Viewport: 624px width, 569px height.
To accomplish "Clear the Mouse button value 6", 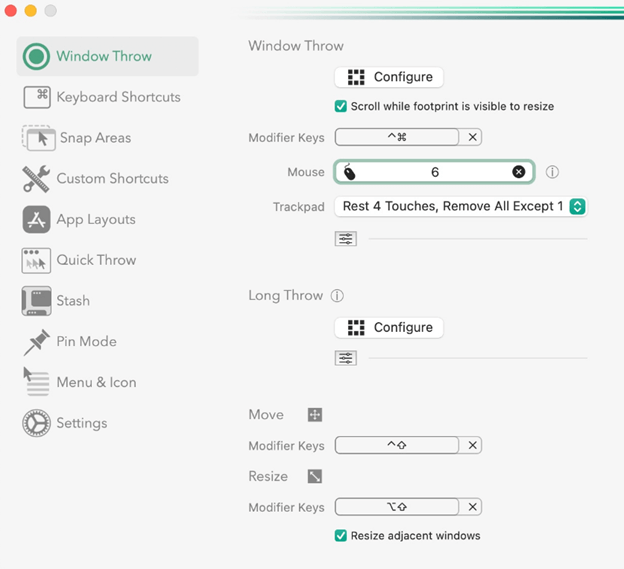I will pos(518,172).
